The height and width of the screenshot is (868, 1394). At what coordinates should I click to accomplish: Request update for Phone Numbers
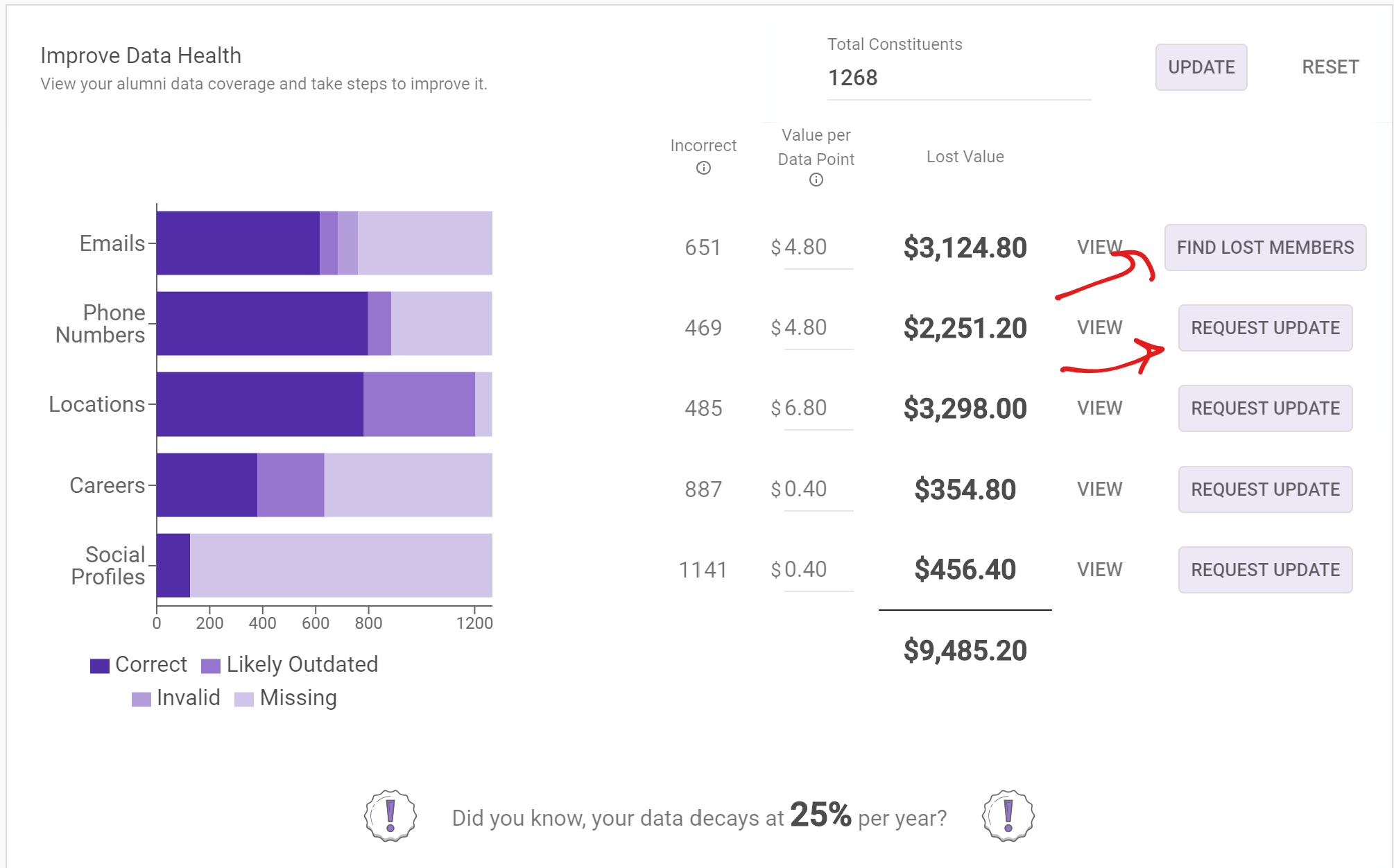[x=1264, y=328]
